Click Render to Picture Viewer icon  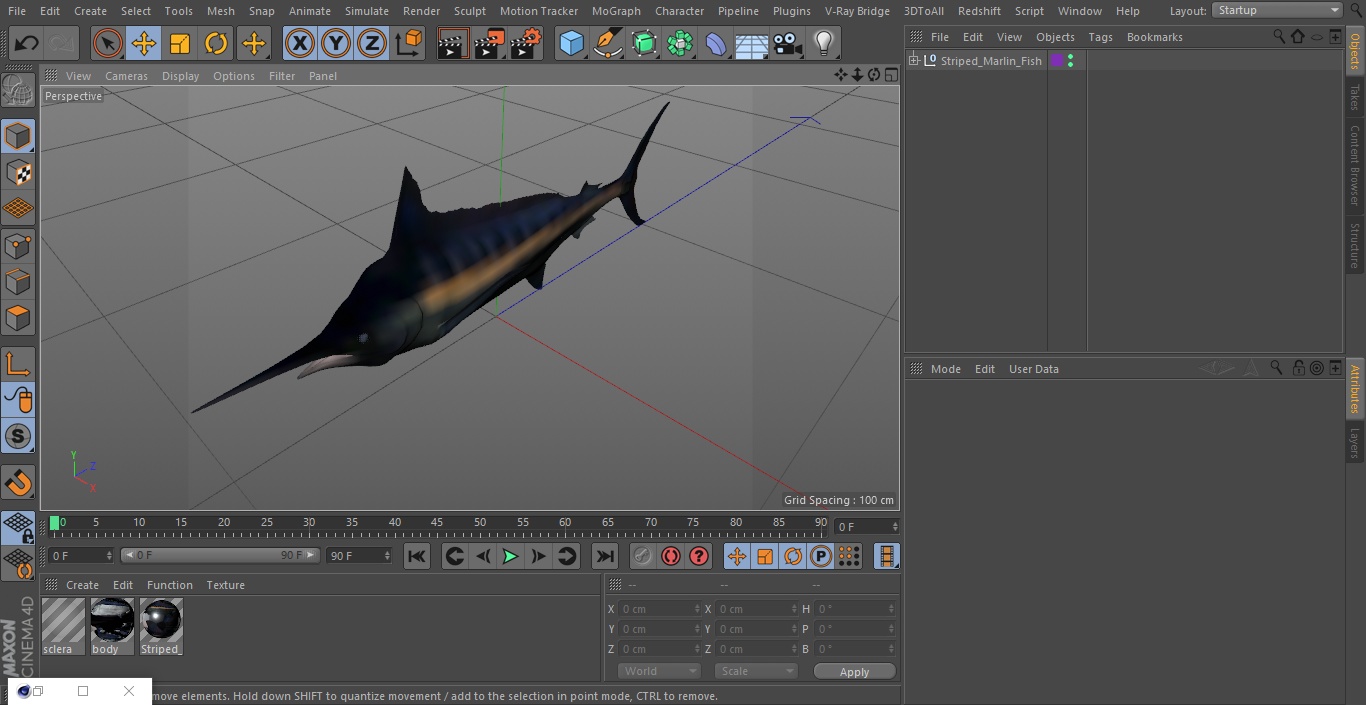click(x=489, y=43)
